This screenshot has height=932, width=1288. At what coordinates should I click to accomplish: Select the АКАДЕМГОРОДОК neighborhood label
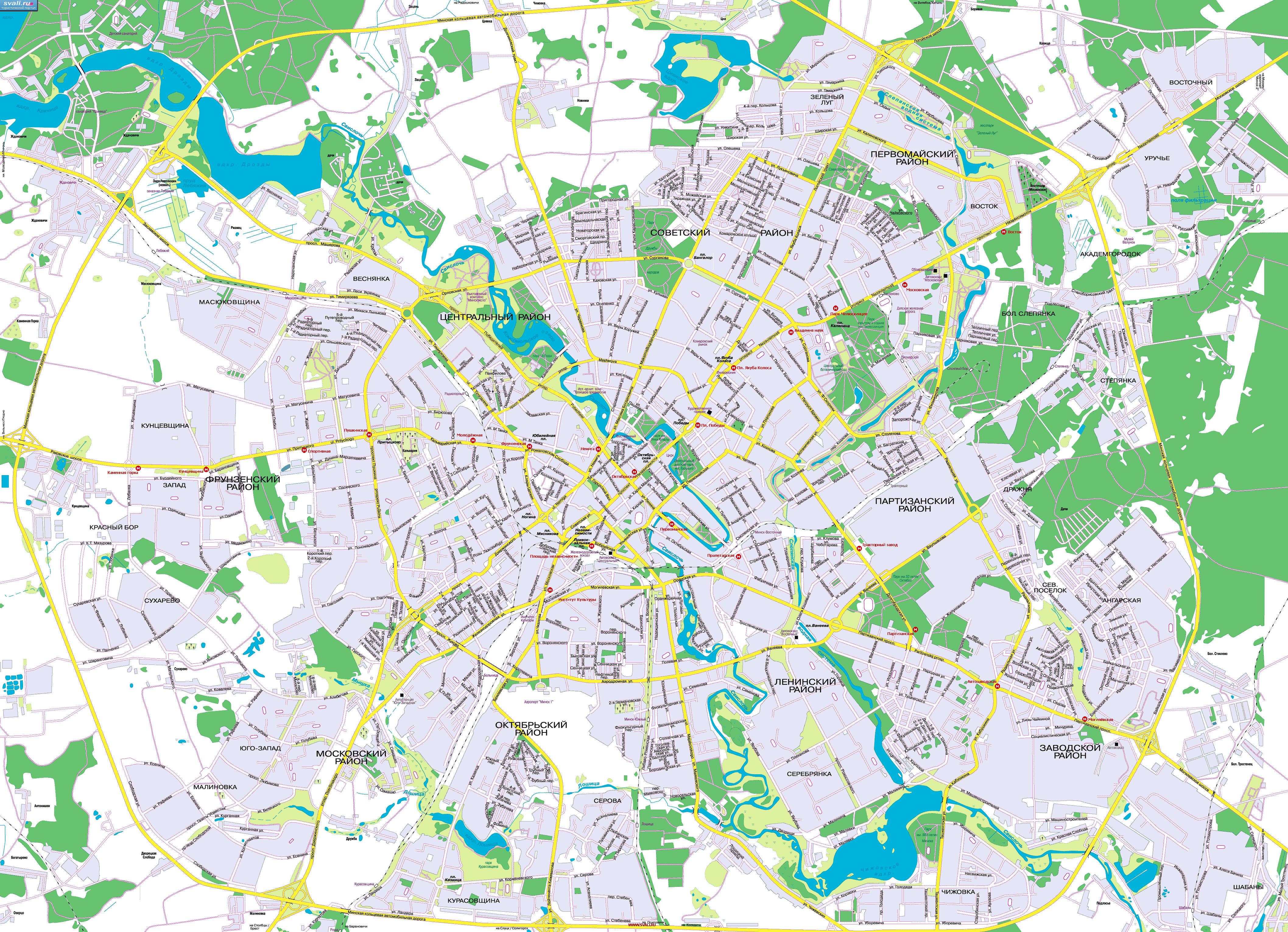pyautogui.click(x=1110, y=254)
